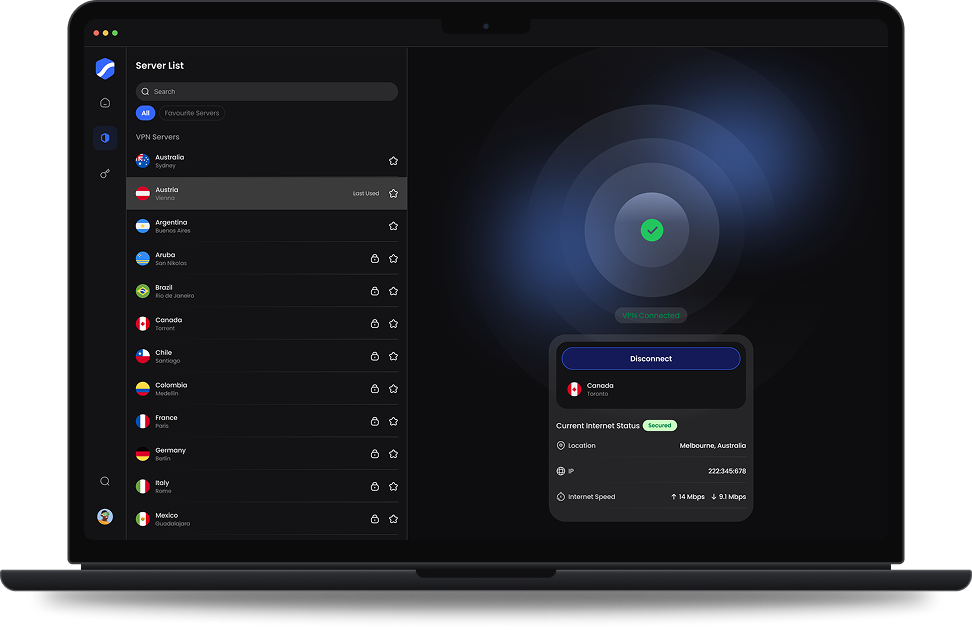
Task: Focus the server Search field
Action: click(x=267, y=92)
